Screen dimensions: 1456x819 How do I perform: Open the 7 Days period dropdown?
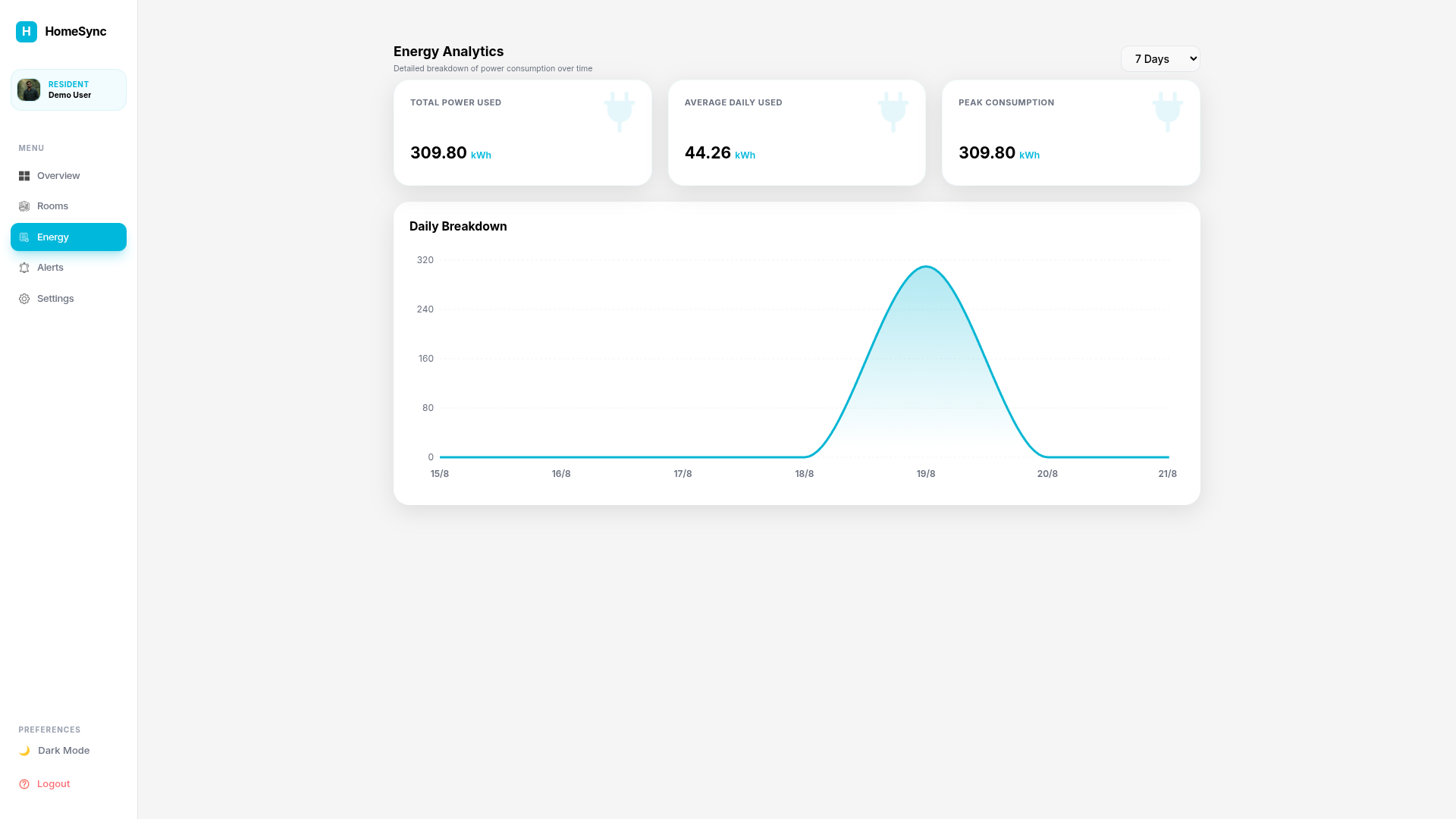click(1160, 59)
